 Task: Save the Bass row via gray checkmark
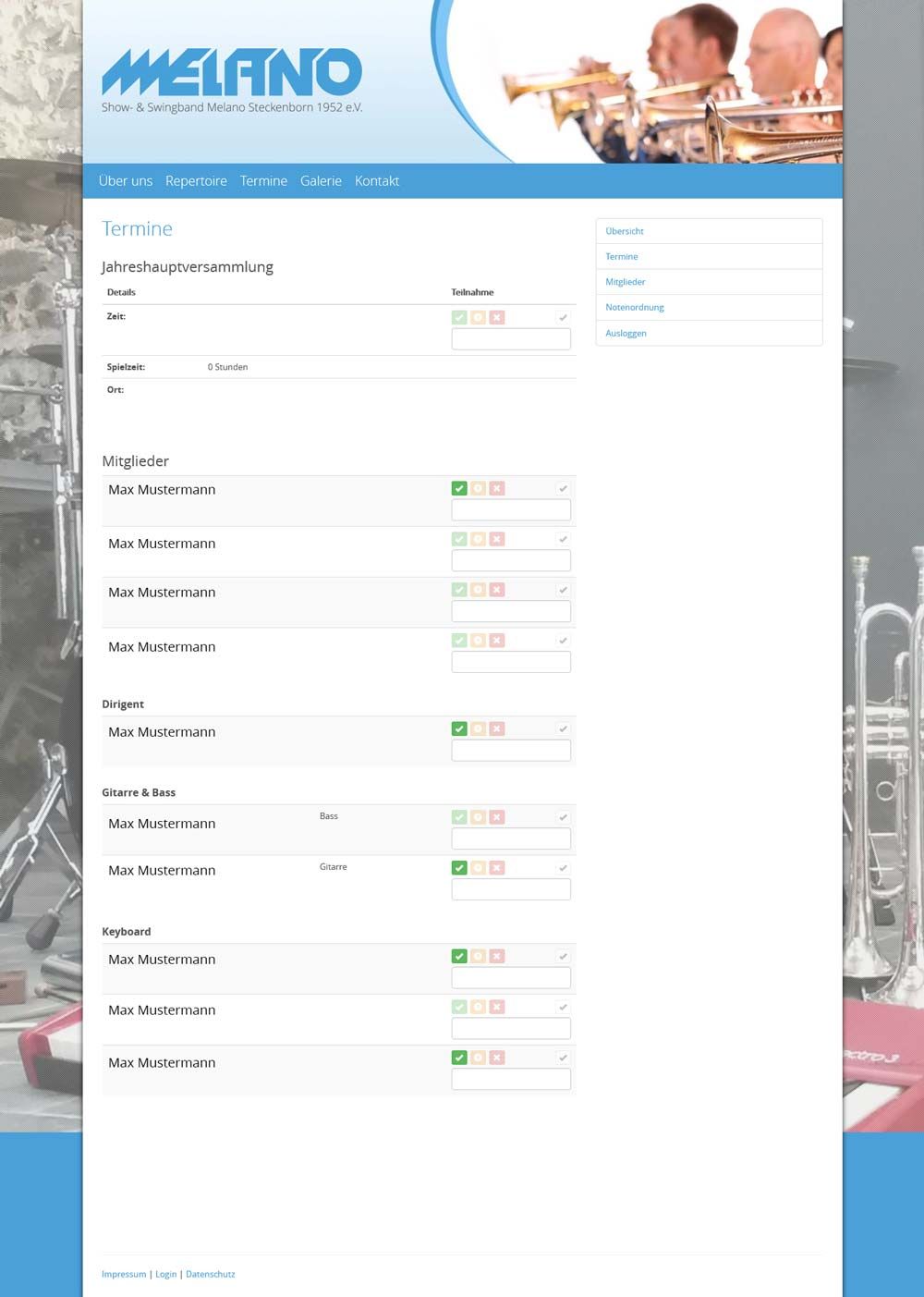[x=563, y=817]
